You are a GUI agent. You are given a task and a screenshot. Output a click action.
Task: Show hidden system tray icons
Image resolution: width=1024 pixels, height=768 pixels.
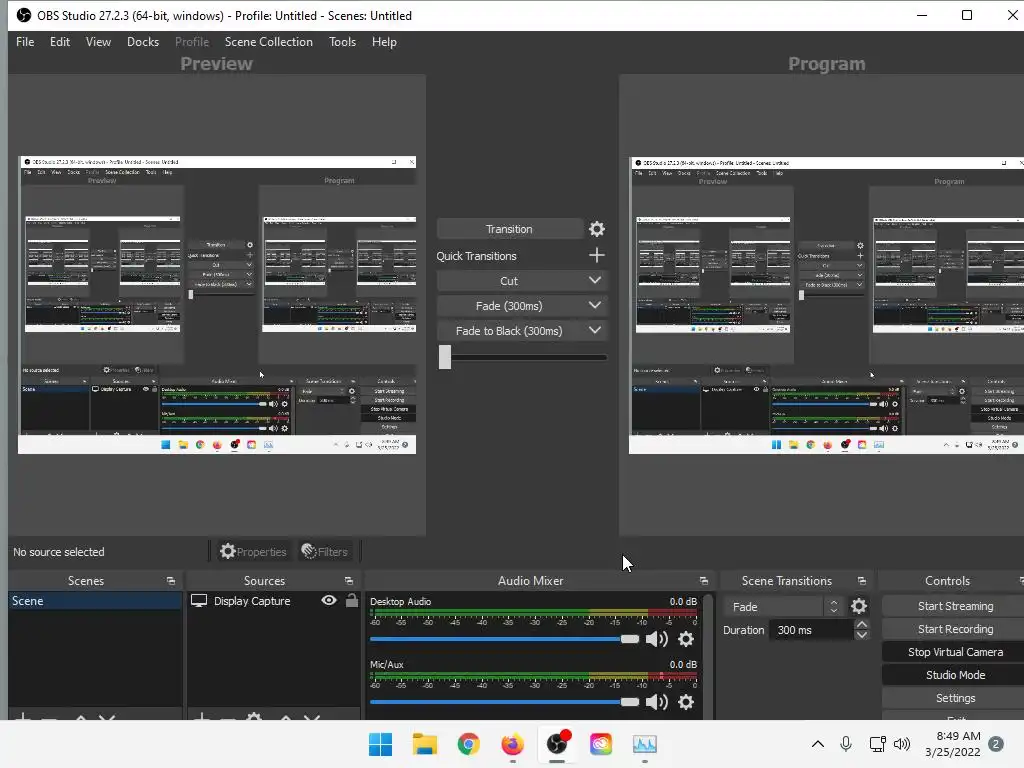point(818,744)
